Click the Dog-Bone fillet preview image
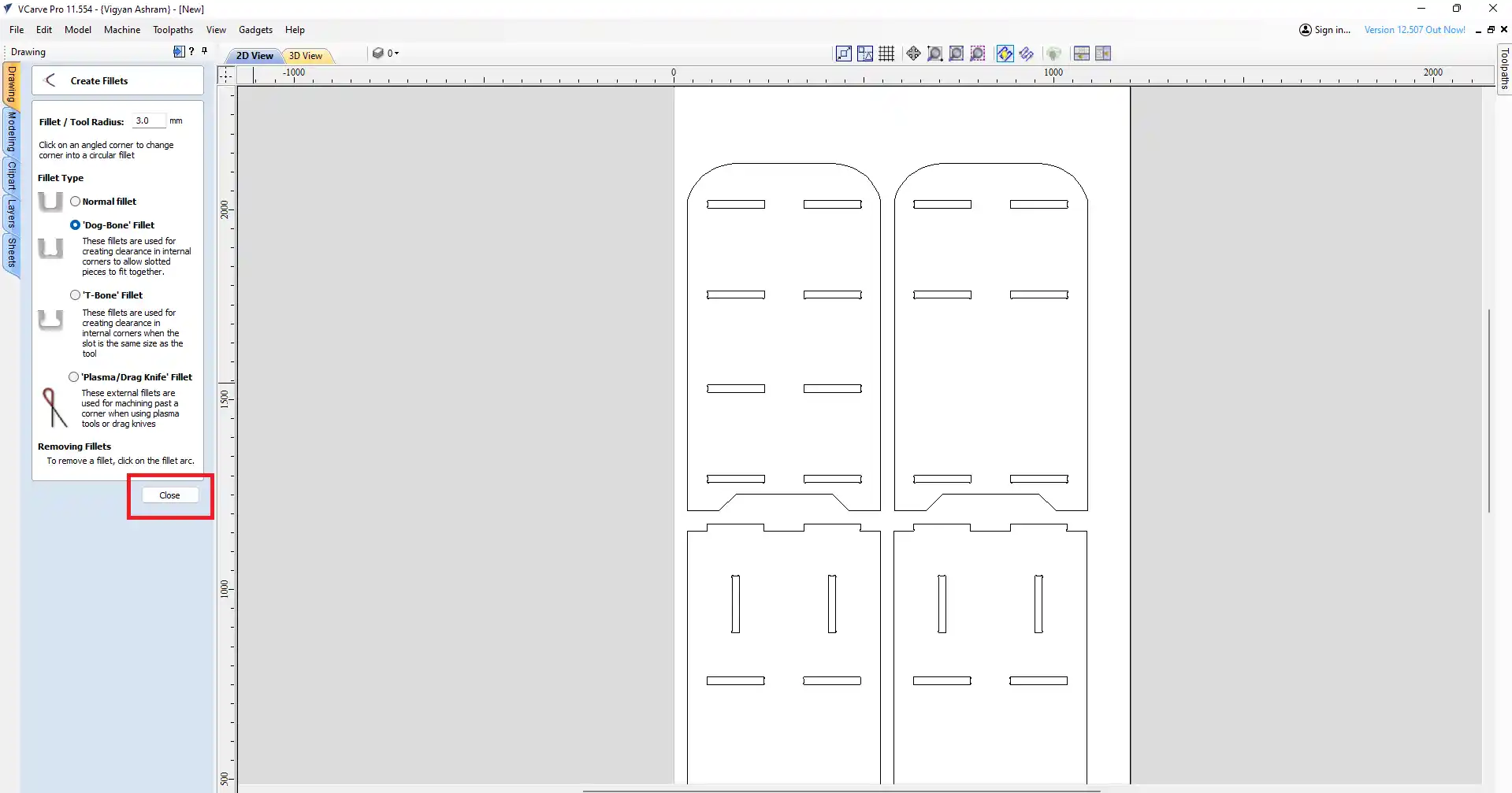This screenshot has width=1512, height=793. pos(50,249)
